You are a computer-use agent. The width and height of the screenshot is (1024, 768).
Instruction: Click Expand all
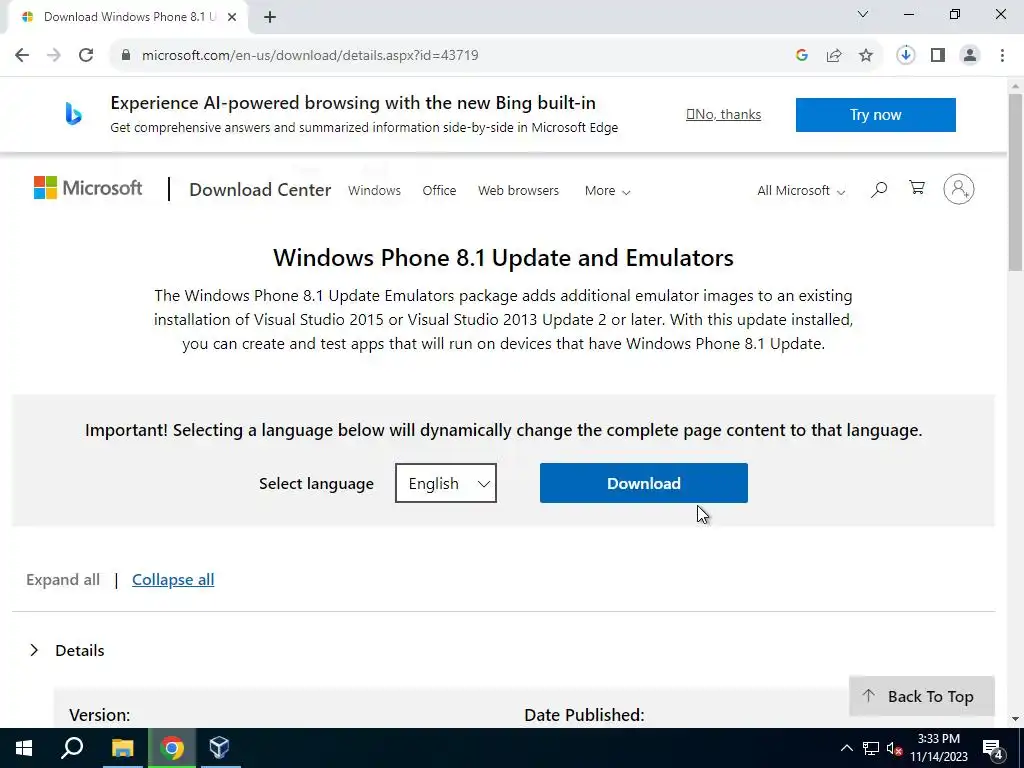[x=63, y=580]
